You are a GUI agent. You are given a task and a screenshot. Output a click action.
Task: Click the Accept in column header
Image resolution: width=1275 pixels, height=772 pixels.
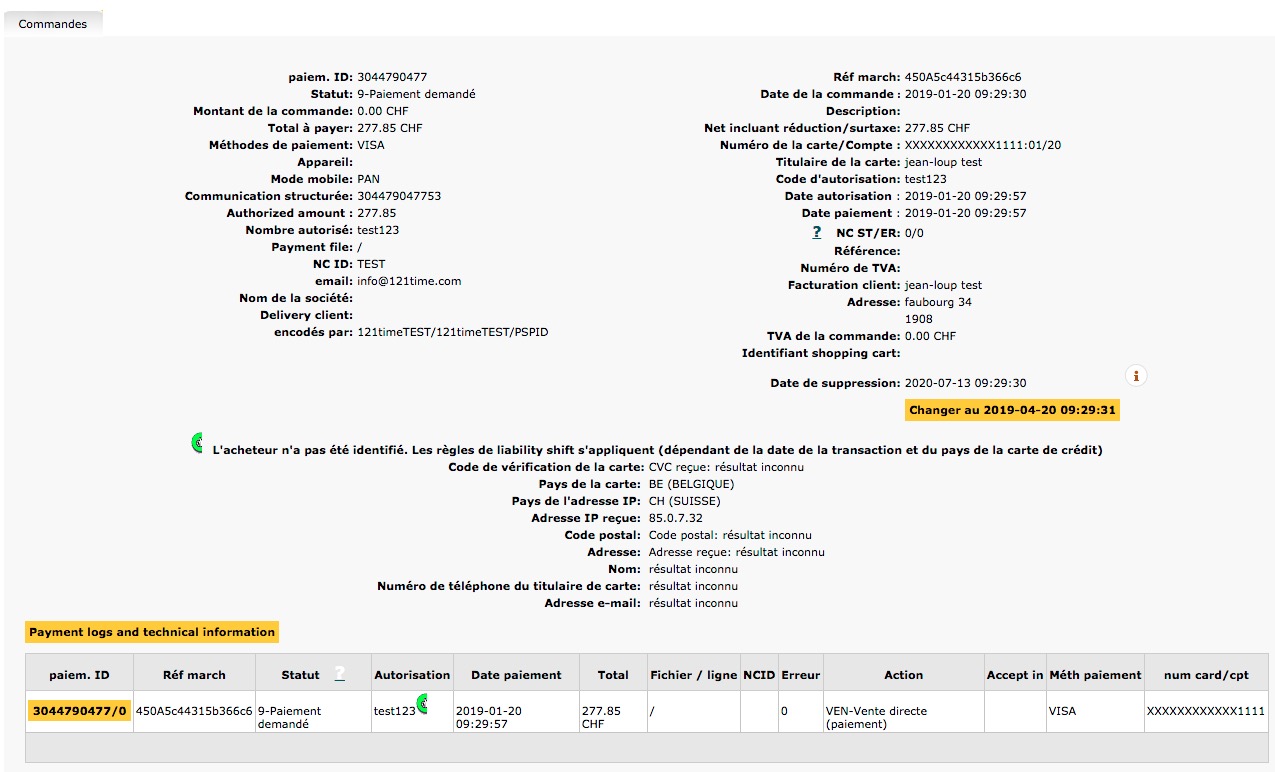[1014, 674]
